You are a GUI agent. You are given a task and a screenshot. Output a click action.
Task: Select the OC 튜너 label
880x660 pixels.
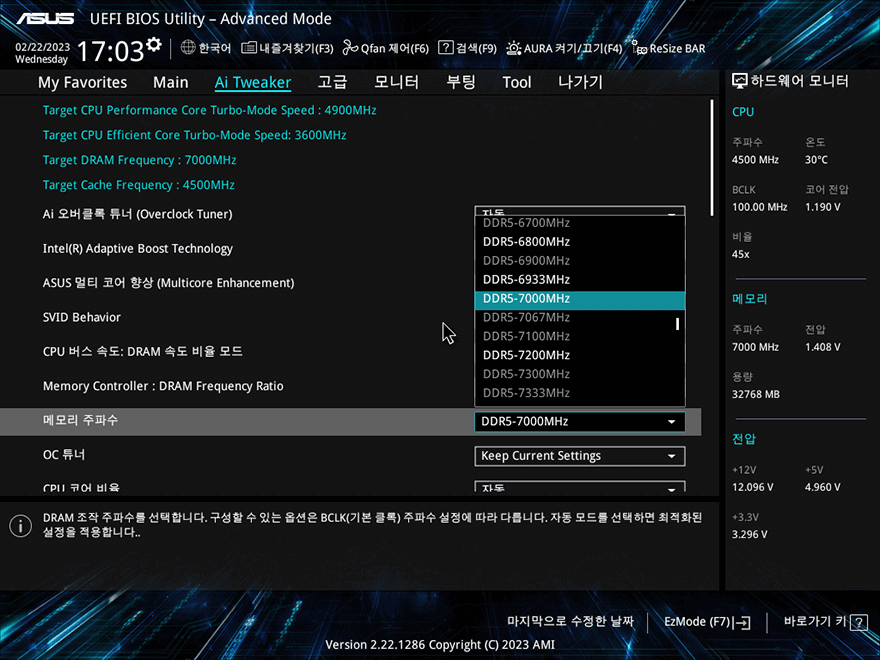coord(64,455)
